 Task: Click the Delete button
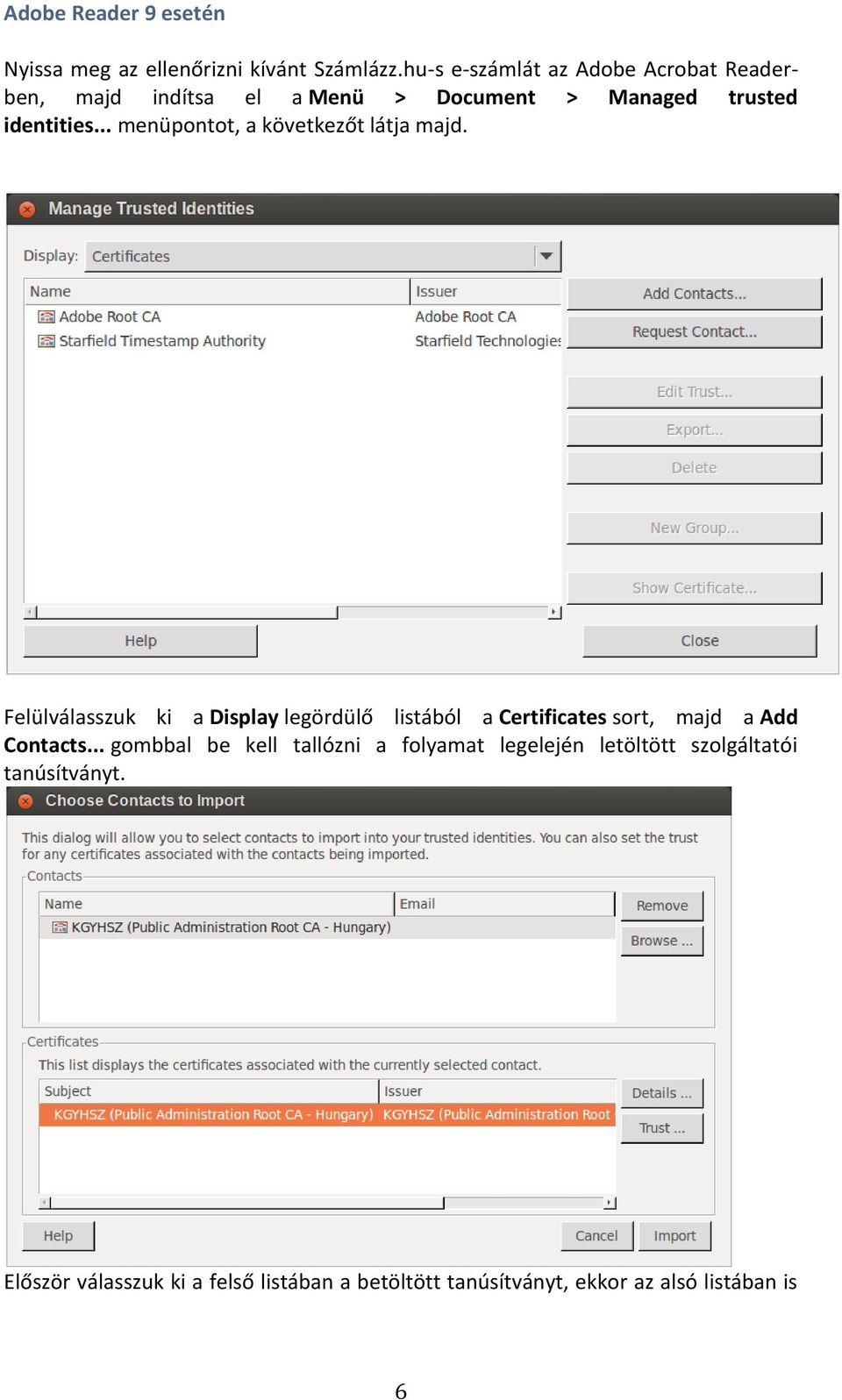click(x=695, y=468)
